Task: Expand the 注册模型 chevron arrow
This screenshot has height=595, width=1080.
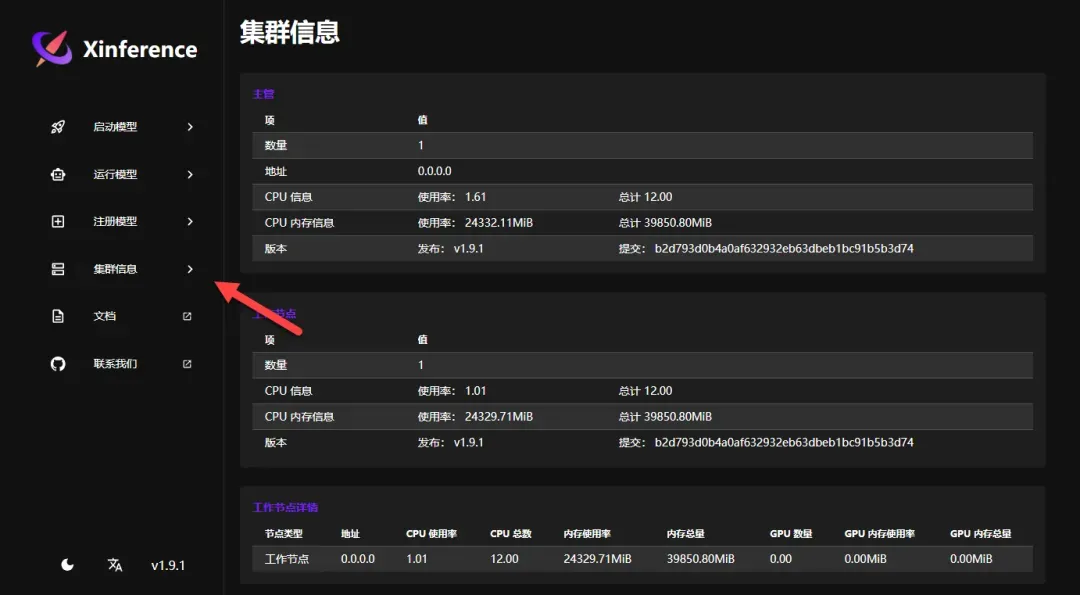Action: (190, 221)
